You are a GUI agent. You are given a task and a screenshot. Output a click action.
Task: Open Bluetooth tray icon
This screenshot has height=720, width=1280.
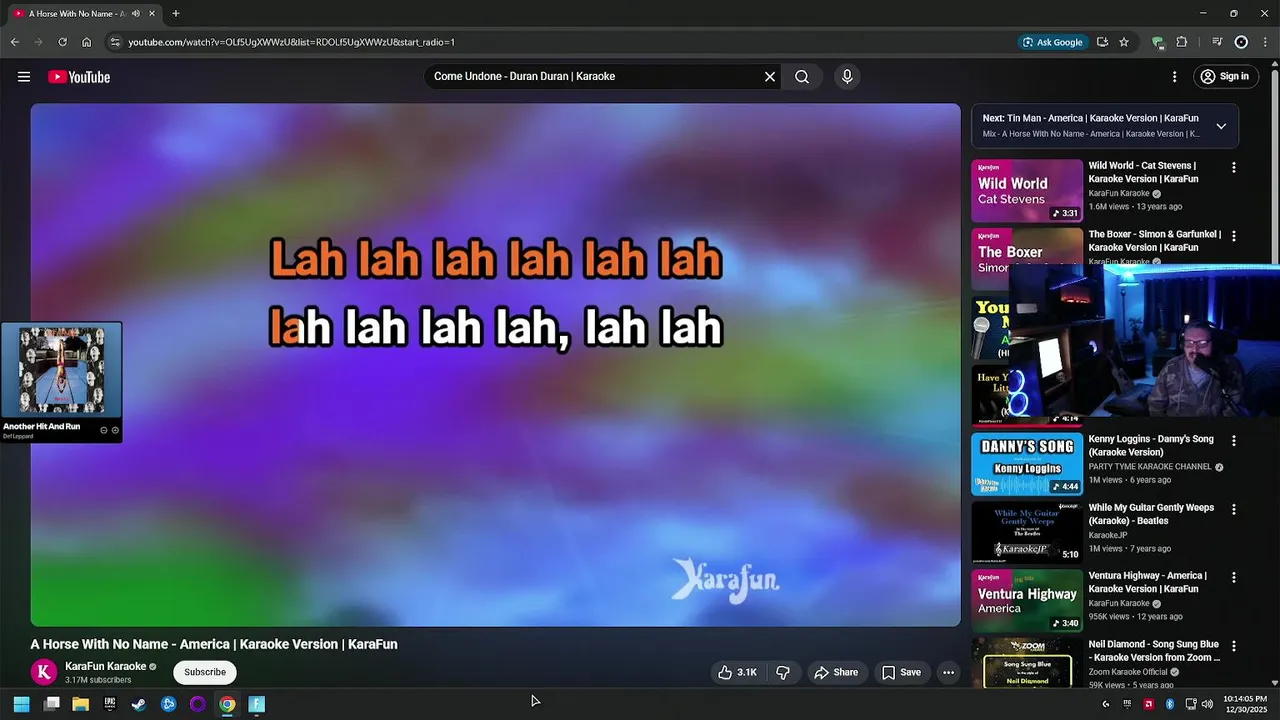point(1169,704)
